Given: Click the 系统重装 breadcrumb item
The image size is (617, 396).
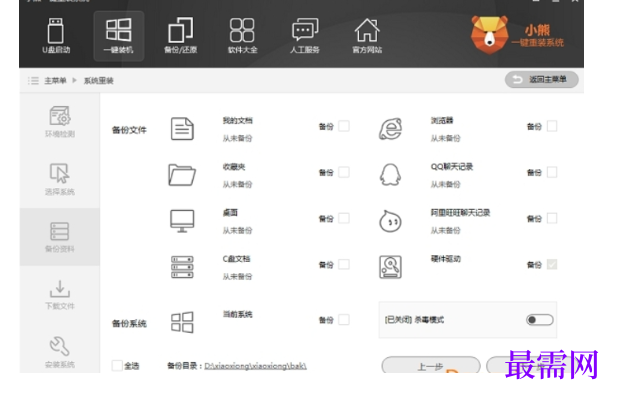Looking at the screenshot, I should pos(98,81).
